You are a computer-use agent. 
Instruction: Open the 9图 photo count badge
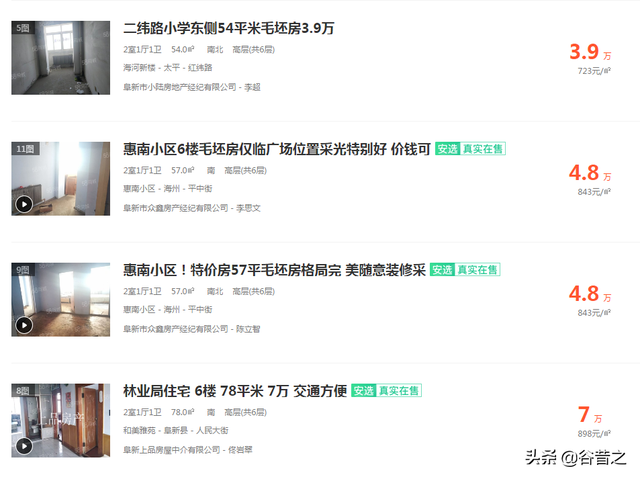[23, 270]
